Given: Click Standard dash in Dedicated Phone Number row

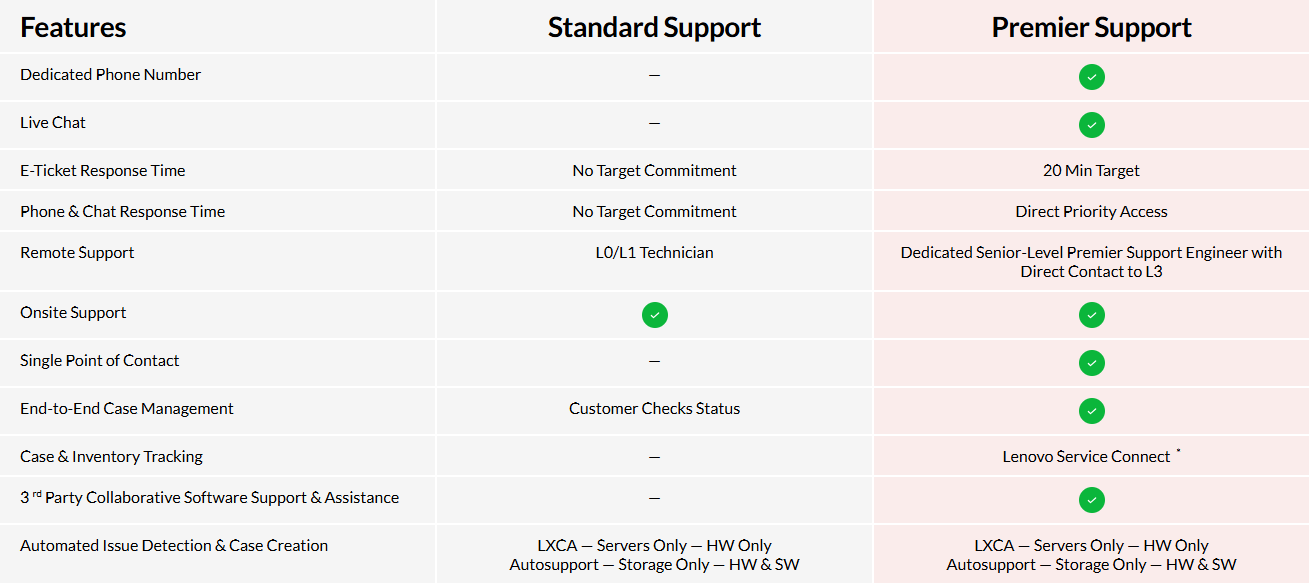Looking at the screenshot, I should [654, 75].
